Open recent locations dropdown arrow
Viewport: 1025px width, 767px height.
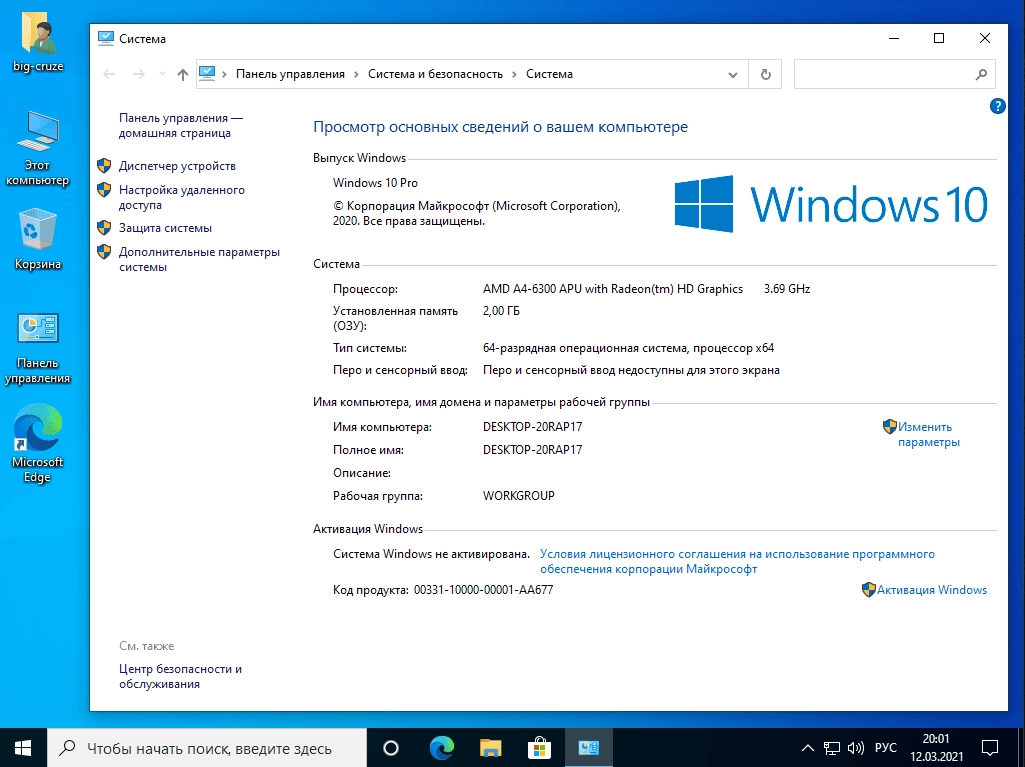(x=162, y=75)
